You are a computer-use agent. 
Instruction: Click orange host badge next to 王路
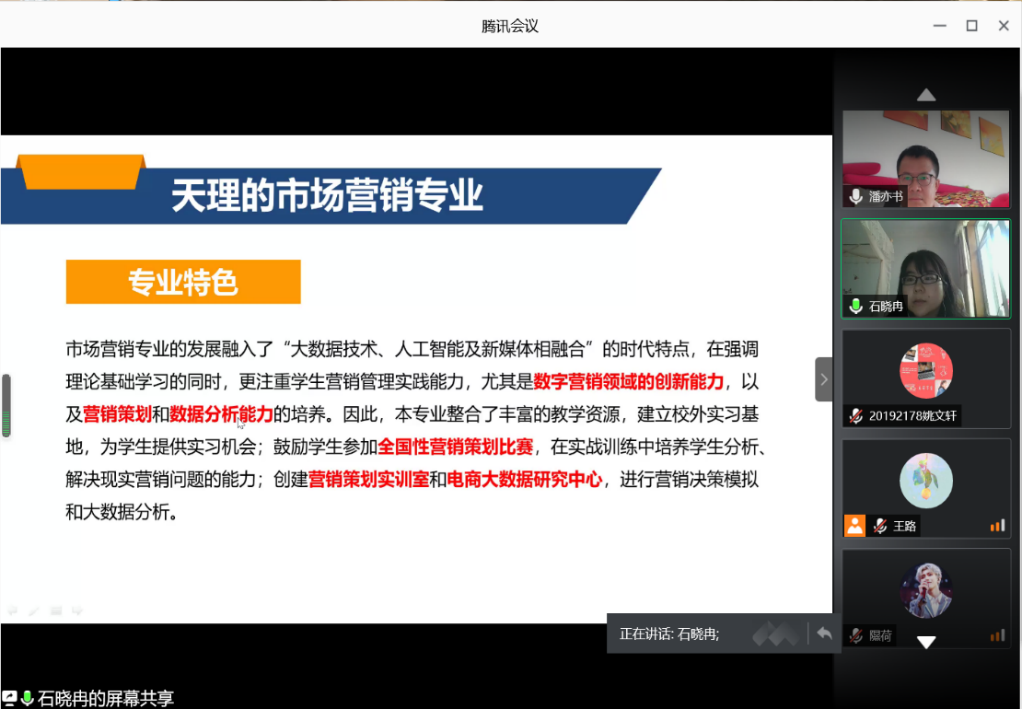click(854, 525)
